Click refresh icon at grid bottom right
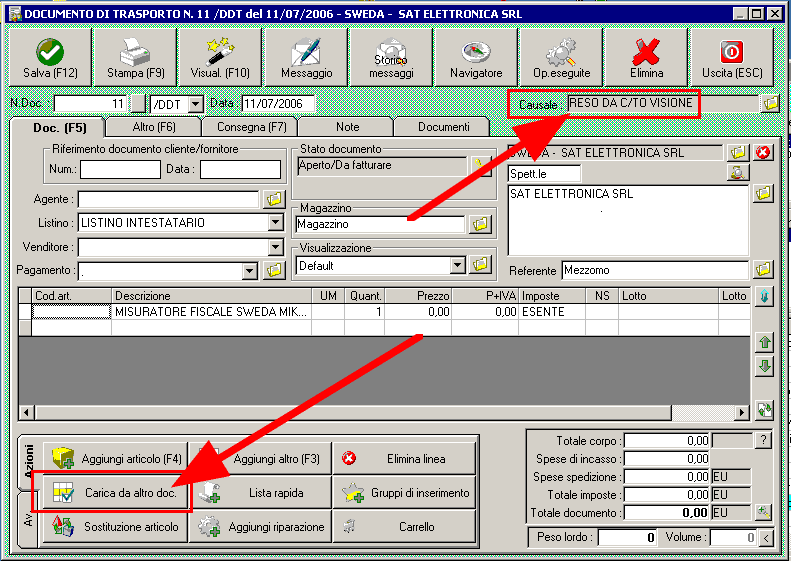The height and width of the screenshot is (561, 791). [x=764, y=410]
